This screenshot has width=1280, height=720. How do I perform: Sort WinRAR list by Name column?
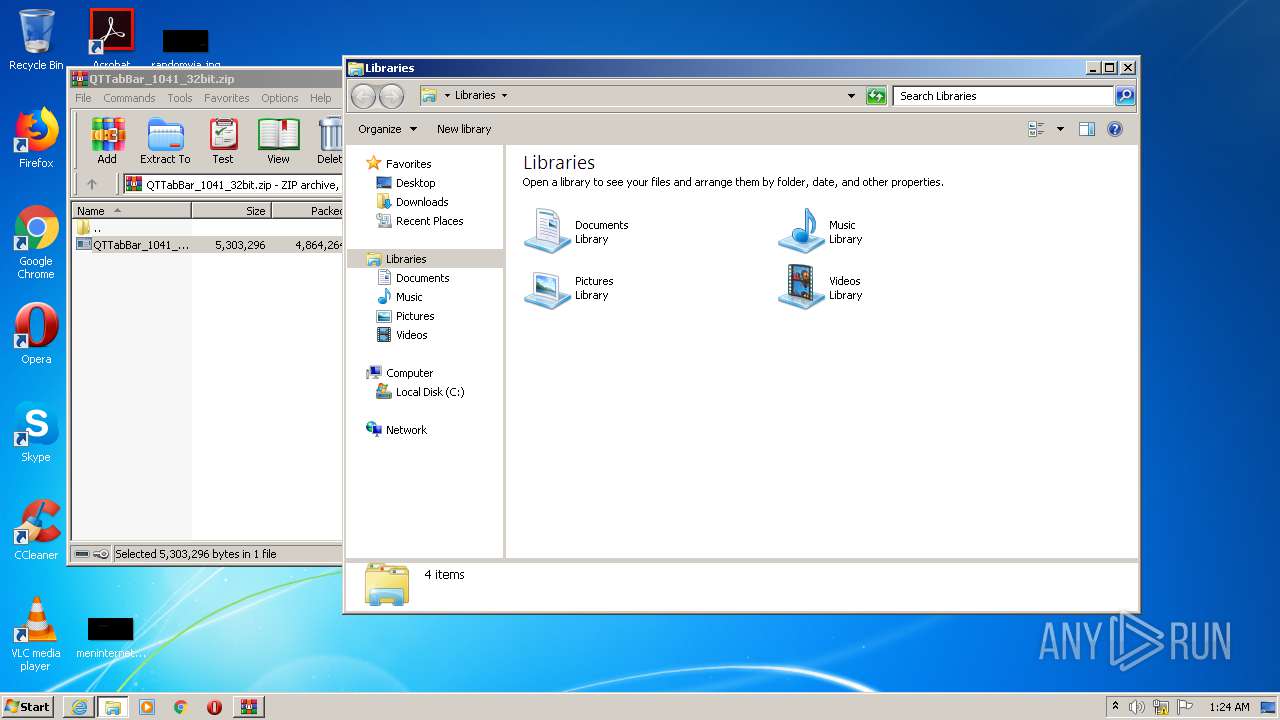tap(131, 211)
